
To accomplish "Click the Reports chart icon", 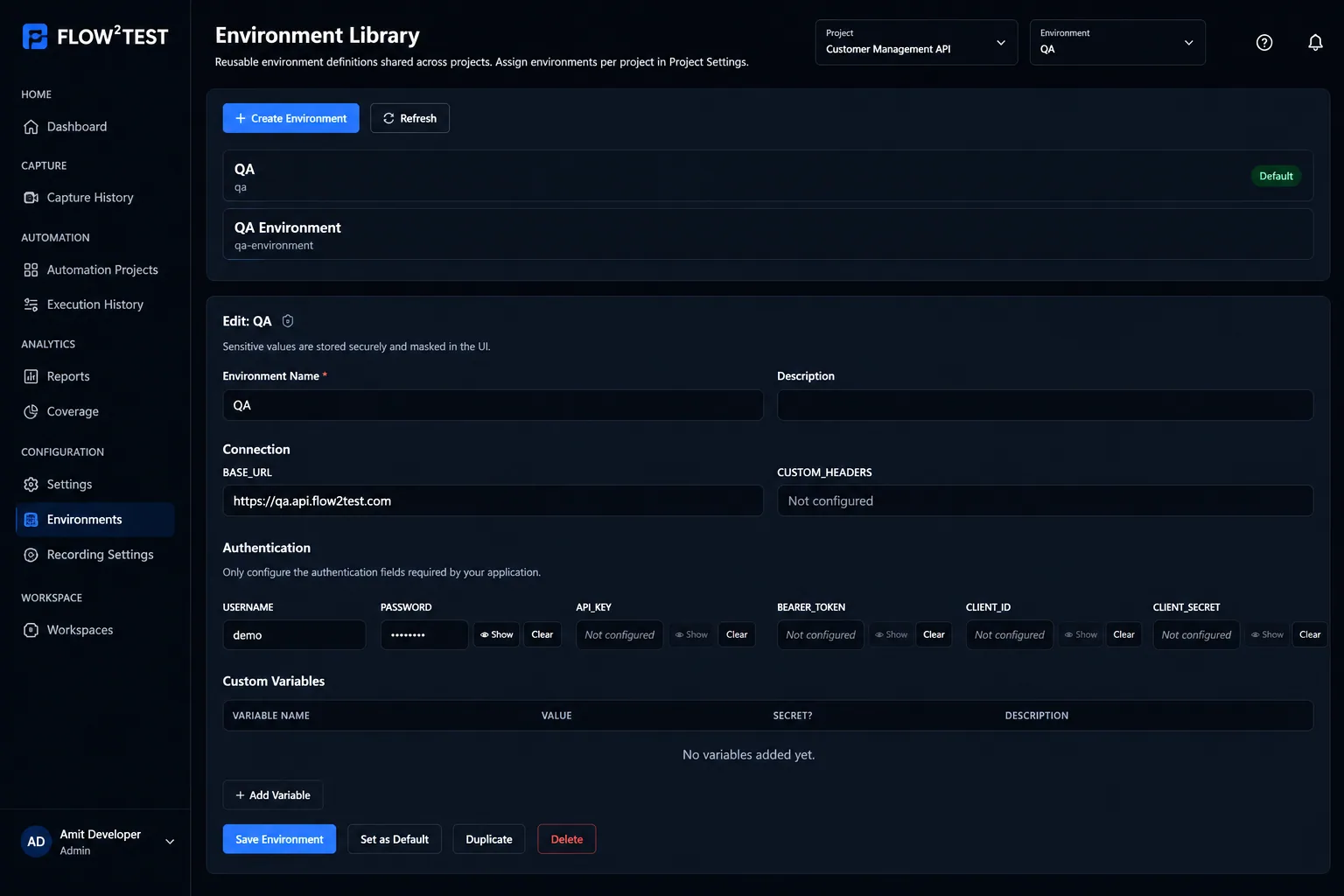I will (31, 376).
